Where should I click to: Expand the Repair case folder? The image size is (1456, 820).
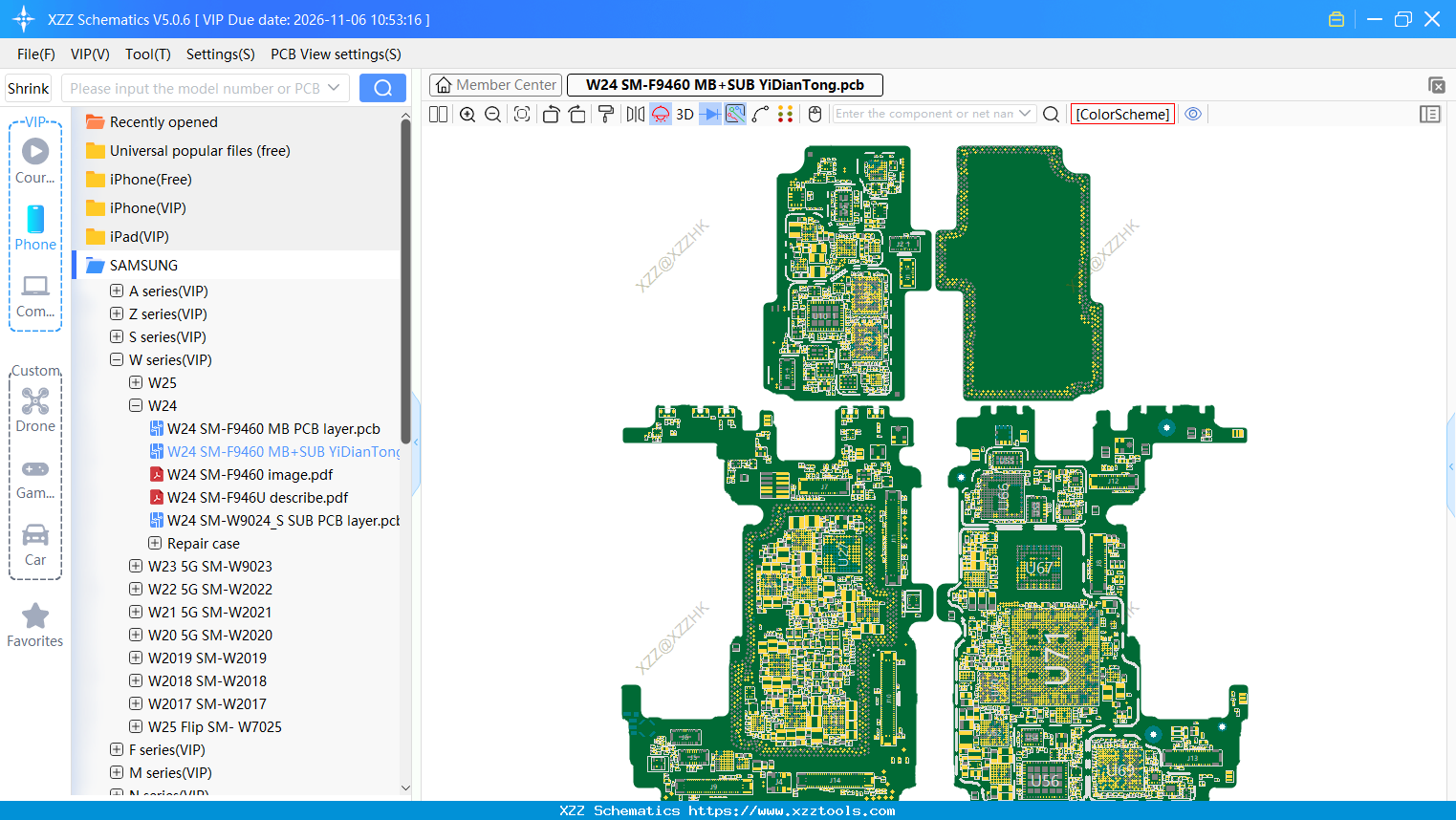(x=154, y=543)
